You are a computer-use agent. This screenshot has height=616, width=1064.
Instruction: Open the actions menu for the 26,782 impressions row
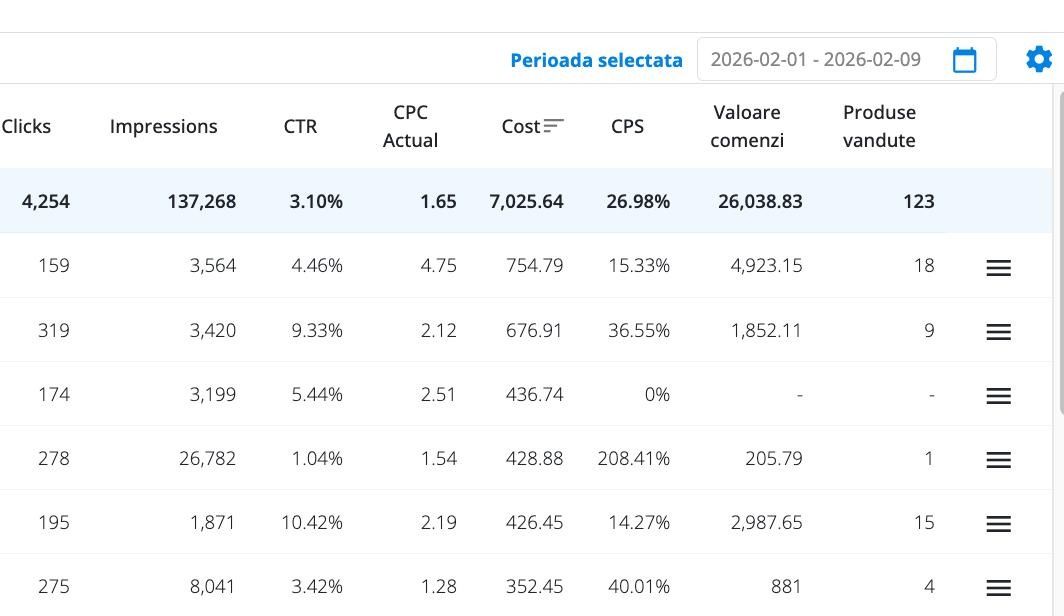(x=998, y=459)
